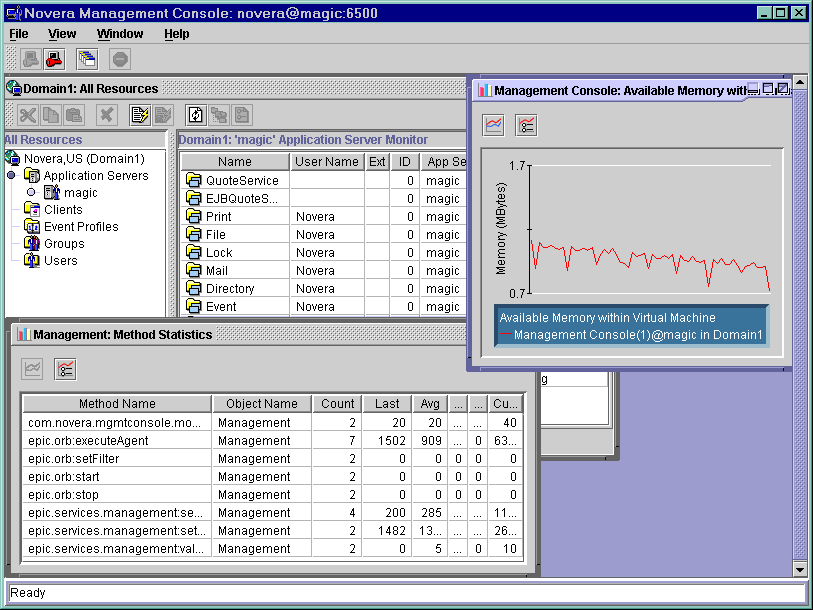Click the ID column header

pyautogui.click(x=404, y=162)
